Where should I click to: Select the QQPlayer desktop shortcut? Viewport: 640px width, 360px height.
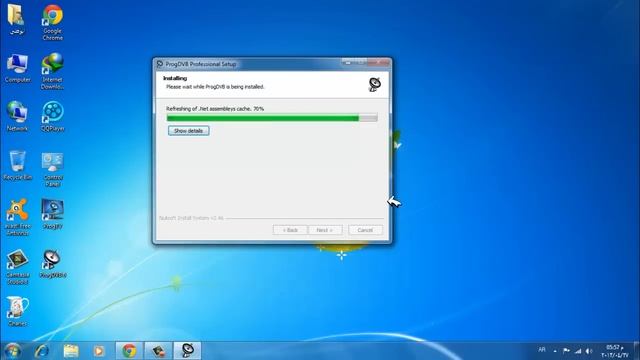53,116
